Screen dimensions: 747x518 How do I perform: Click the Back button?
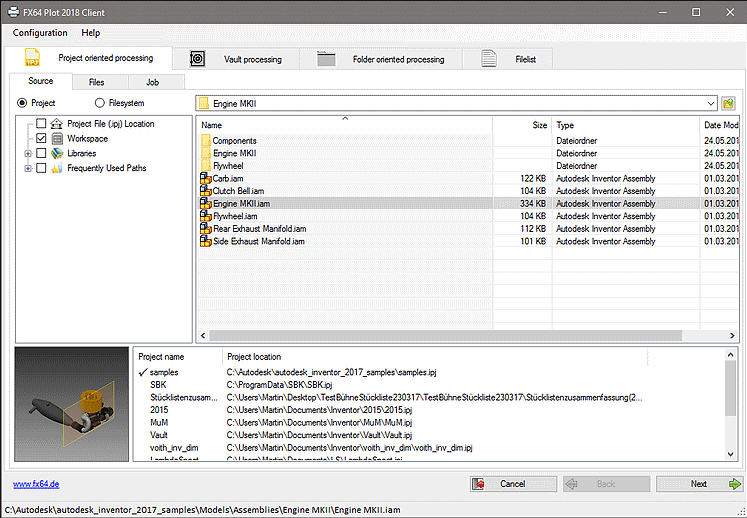[606, 484]
